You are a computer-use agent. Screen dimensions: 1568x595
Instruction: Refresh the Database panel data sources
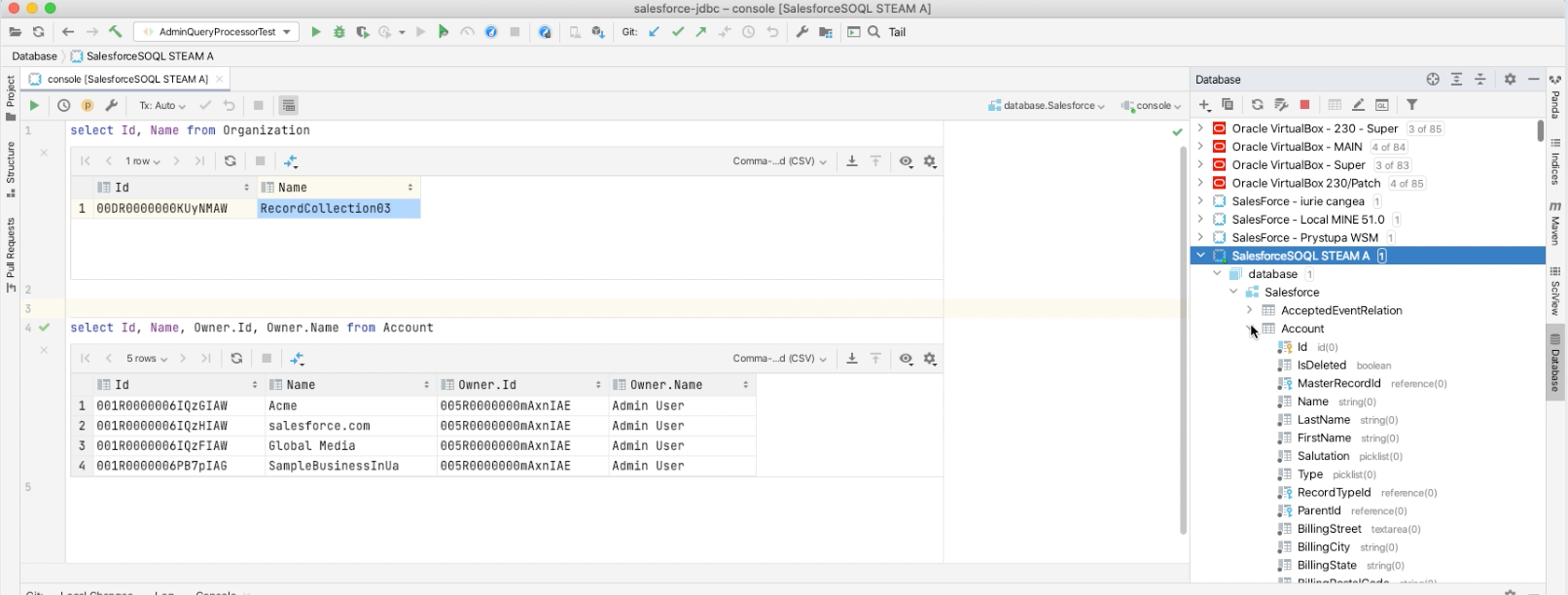[x=1257, y=105]
